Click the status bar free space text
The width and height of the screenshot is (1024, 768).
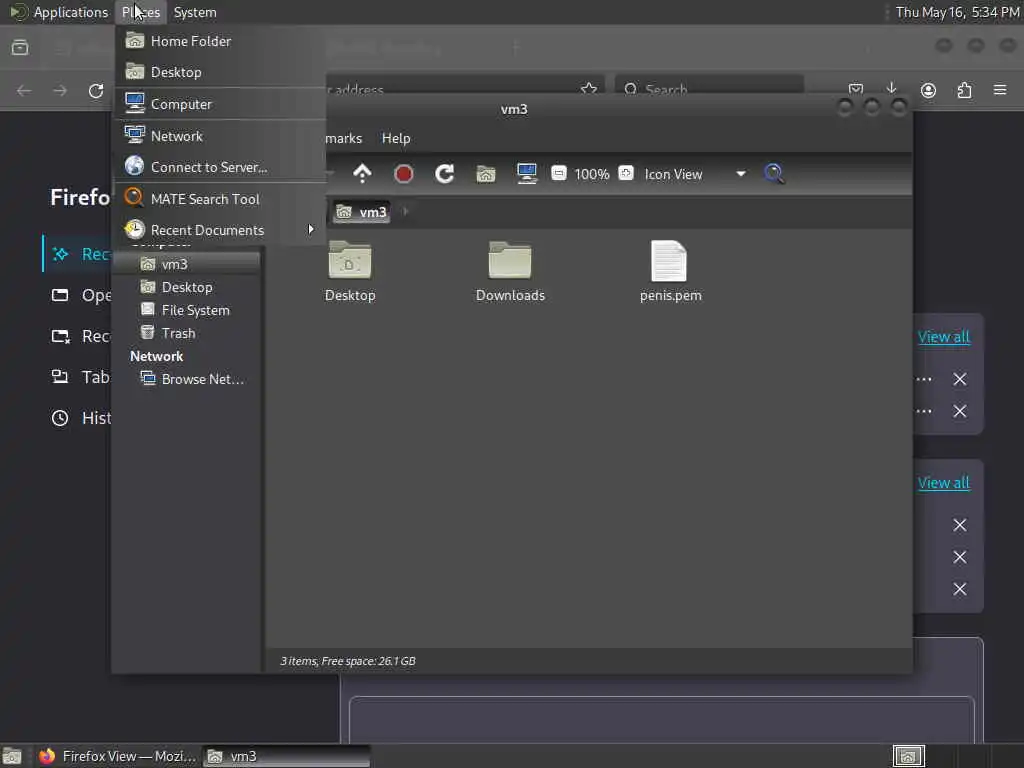[348, 661]
